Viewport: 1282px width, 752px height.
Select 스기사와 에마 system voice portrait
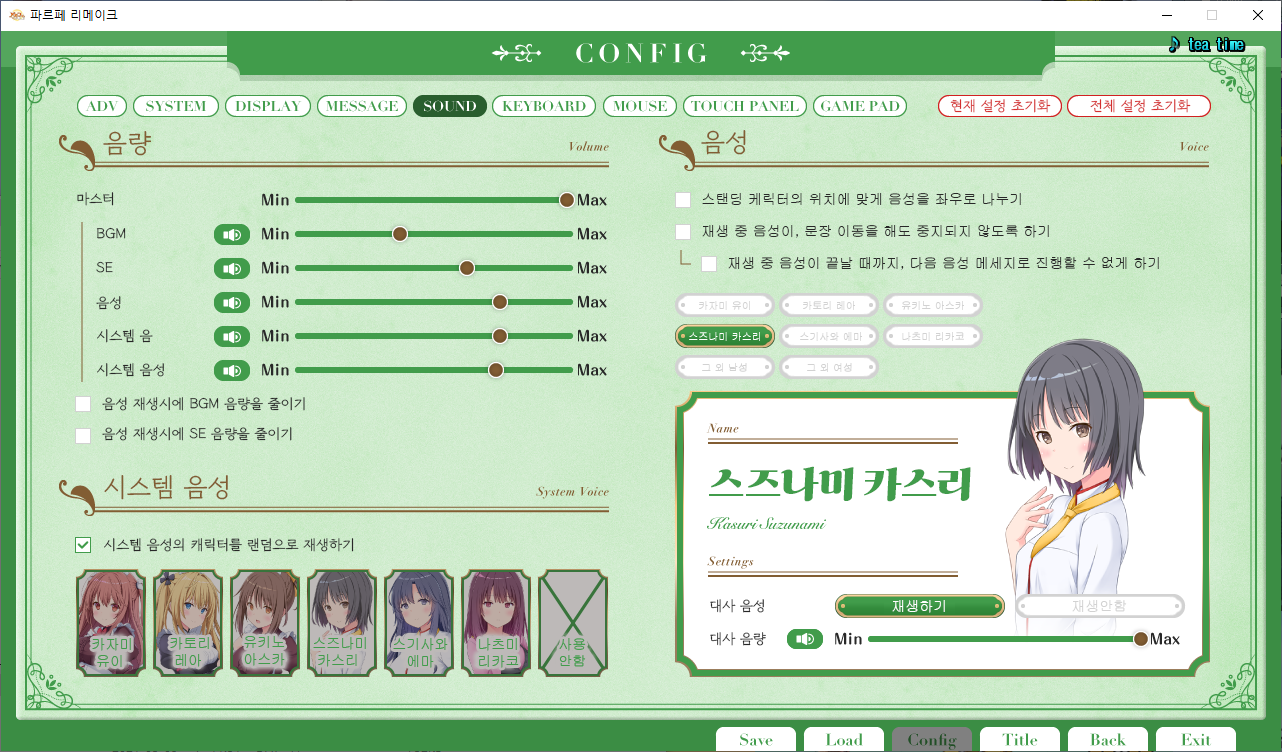(419, 624)
